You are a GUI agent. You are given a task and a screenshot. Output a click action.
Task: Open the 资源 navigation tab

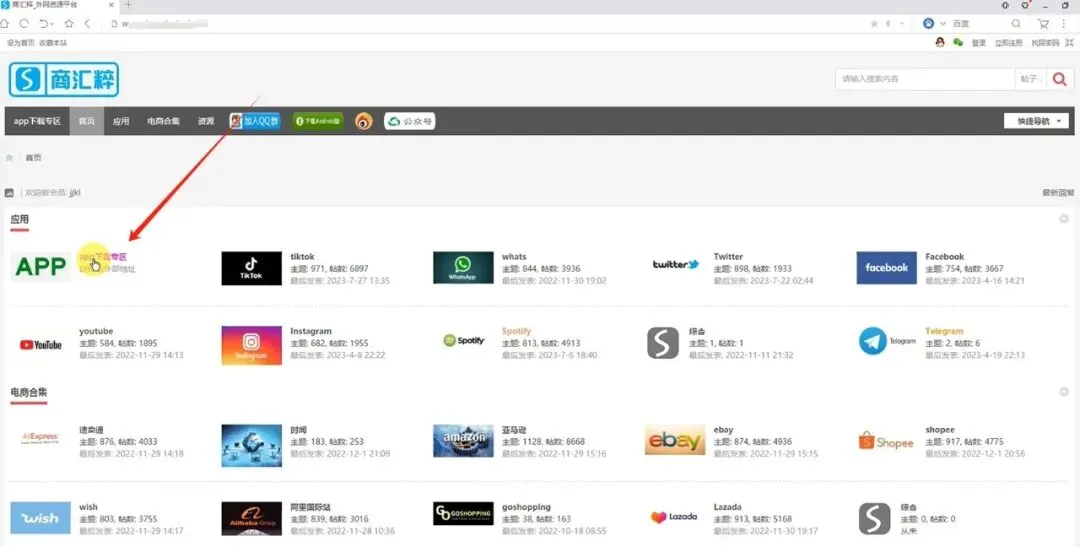(206, 121)
